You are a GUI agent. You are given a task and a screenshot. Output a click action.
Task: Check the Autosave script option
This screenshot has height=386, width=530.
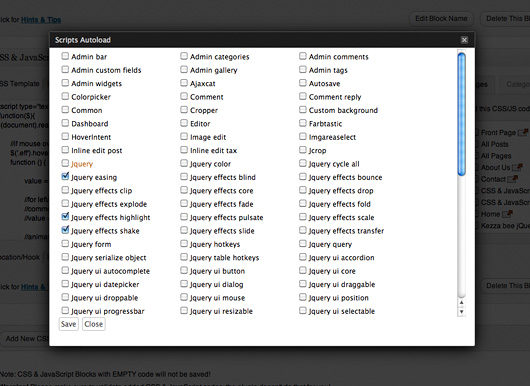pos(303,83)
